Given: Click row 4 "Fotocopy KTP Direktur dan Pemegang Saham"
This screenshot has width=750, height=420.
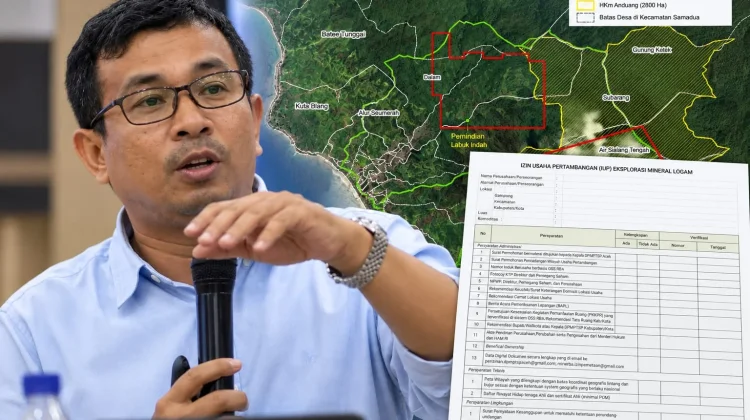Looking at the screenshot, I should click(530, 275).
